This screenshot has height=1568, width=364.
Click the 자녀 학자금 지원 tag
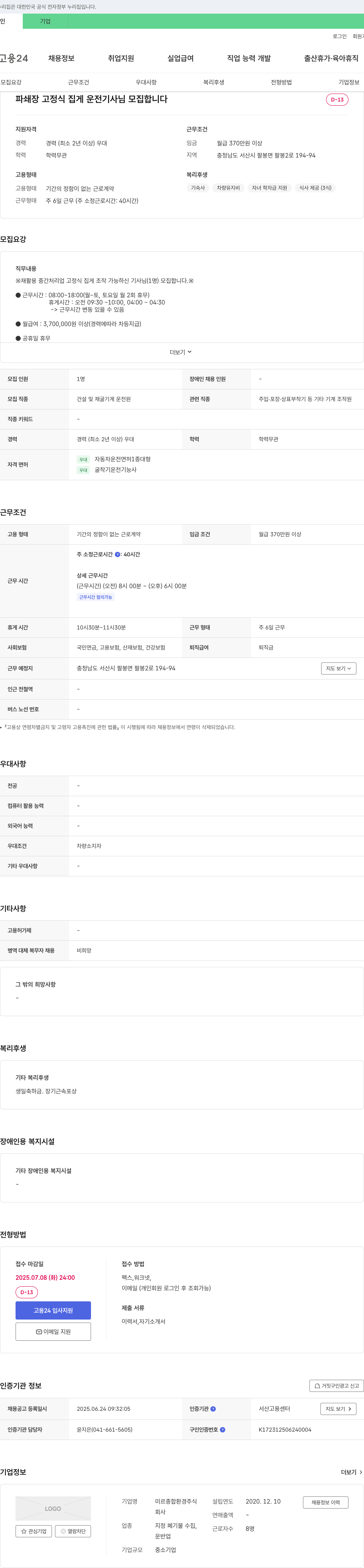point(270,188)
